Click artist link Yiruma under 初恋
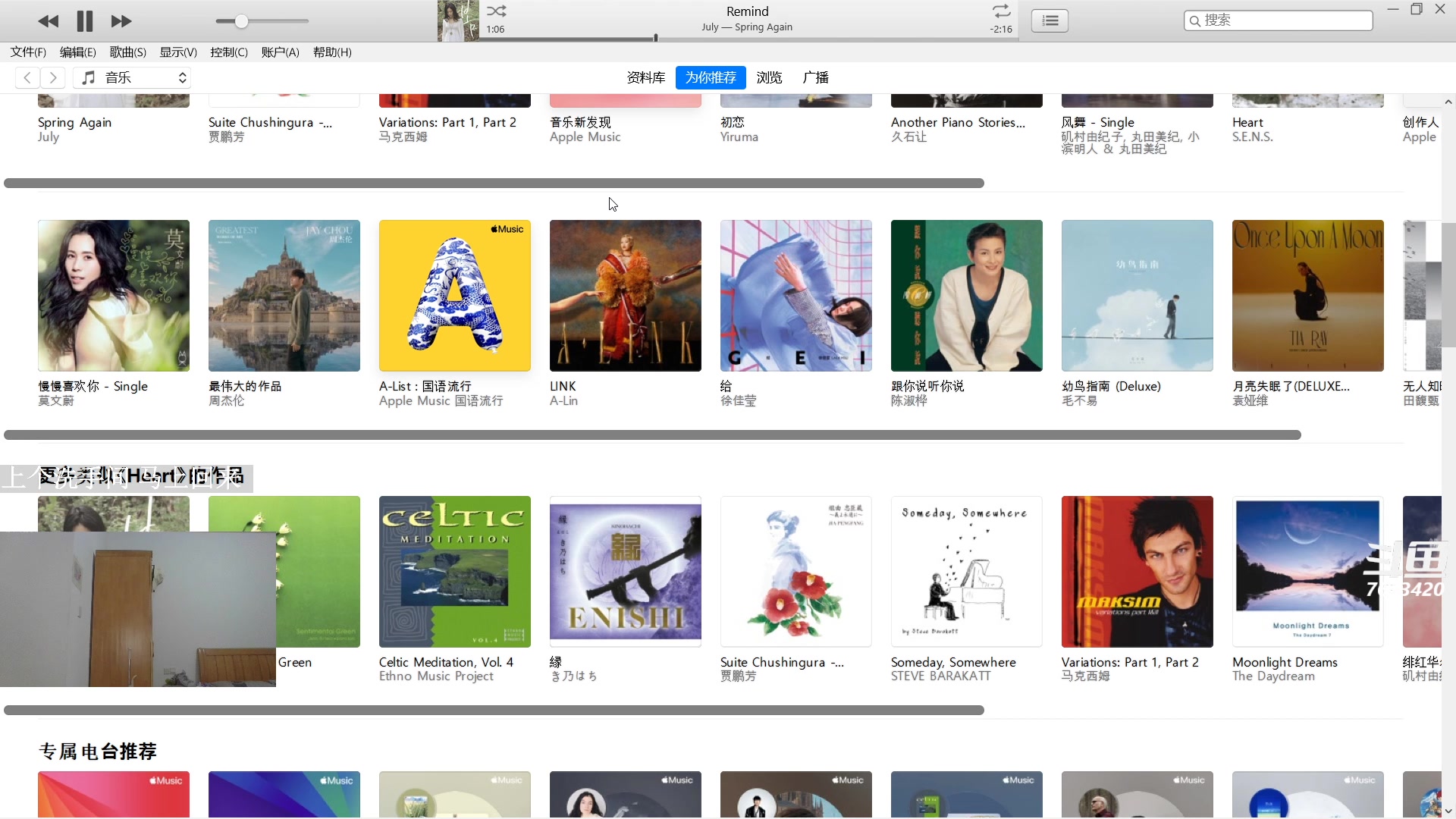 739,136
